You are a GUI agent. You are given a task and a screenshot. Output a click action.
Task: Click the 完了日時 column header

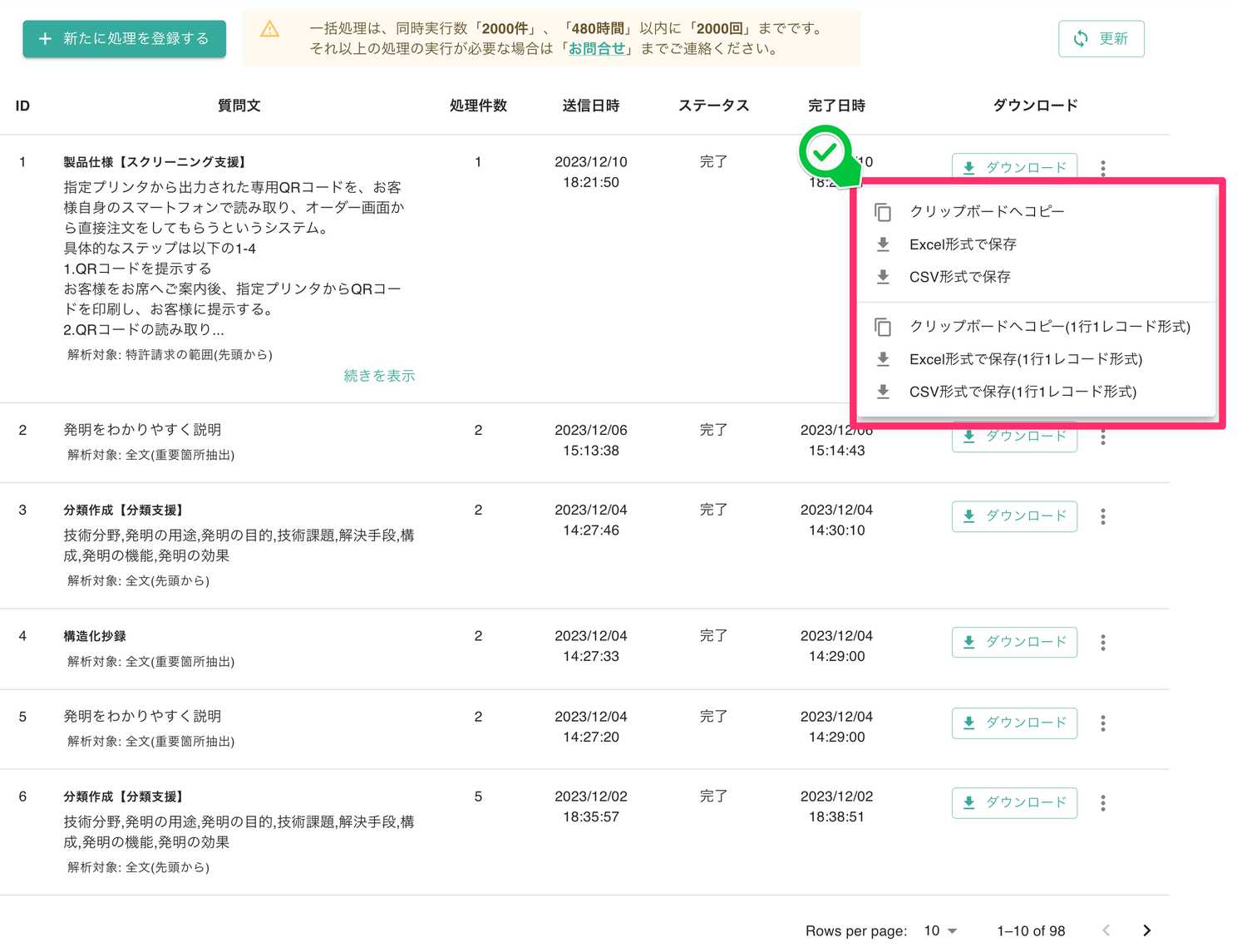(837, 106)
